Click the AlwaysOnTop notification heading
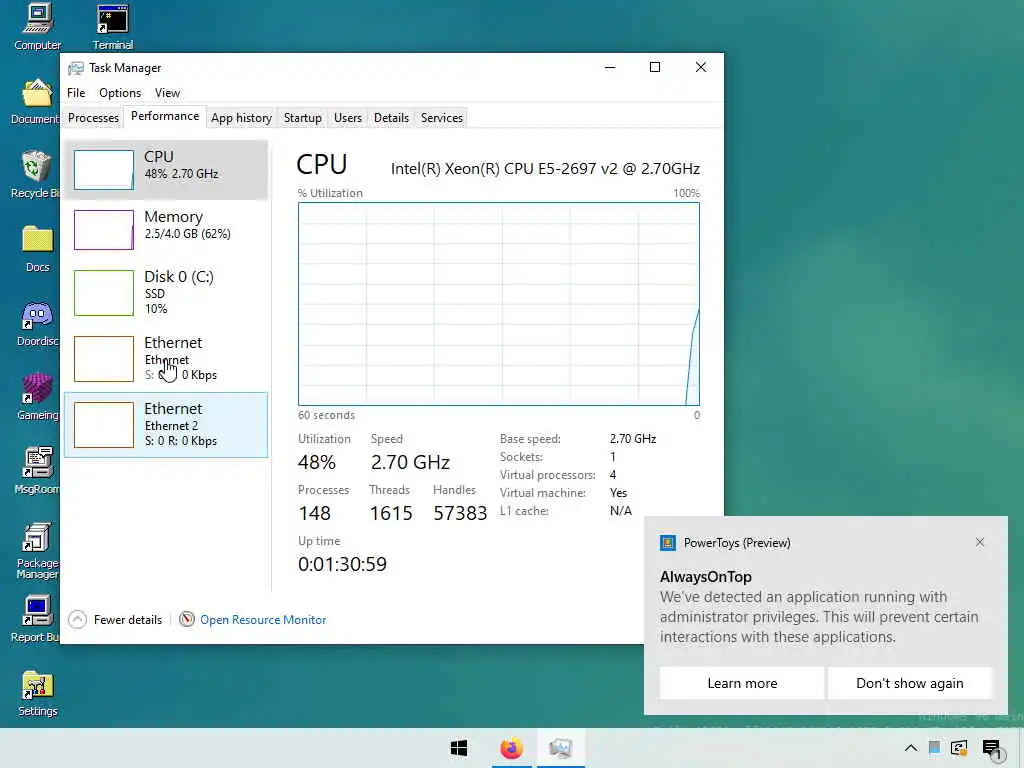Image resolution: width=1024 pixels, height=768 pixels. point(705,577)
